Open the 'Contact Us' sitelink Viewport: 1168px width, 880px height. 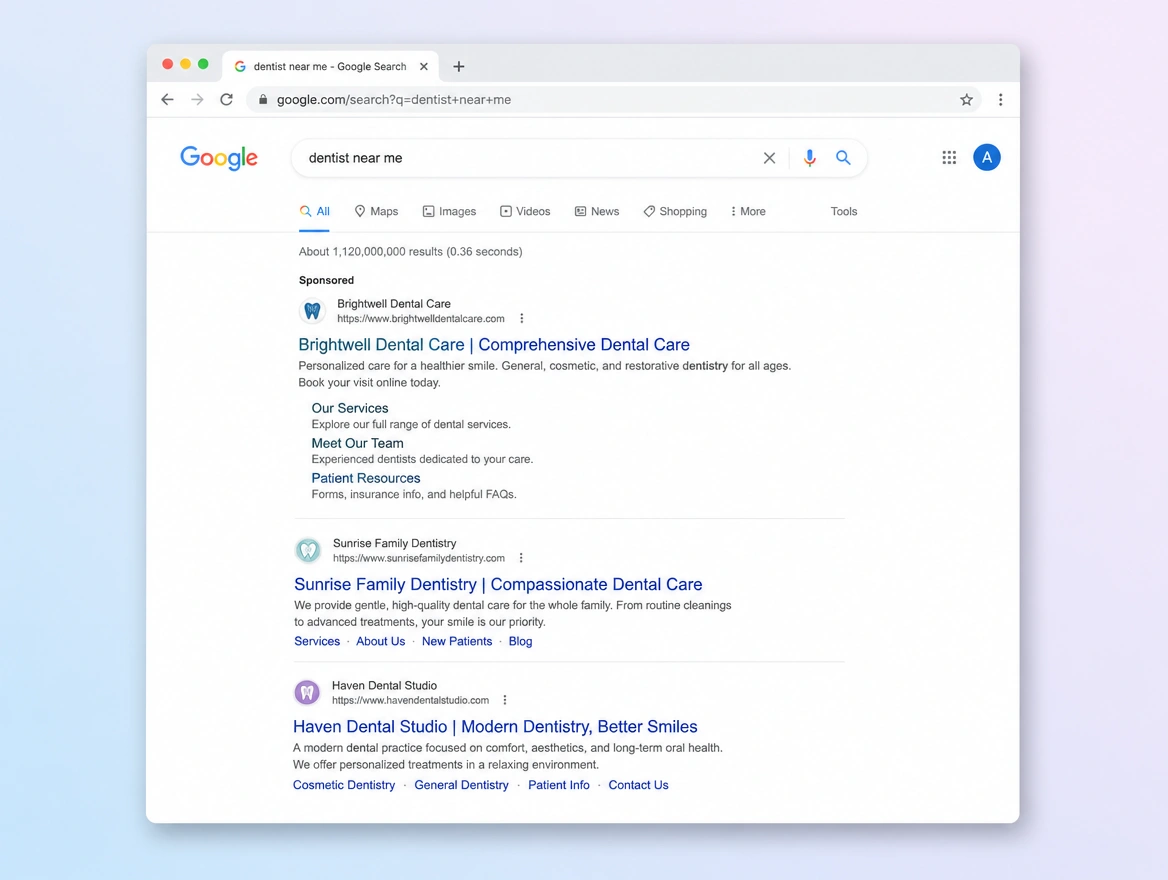(638, 785)
